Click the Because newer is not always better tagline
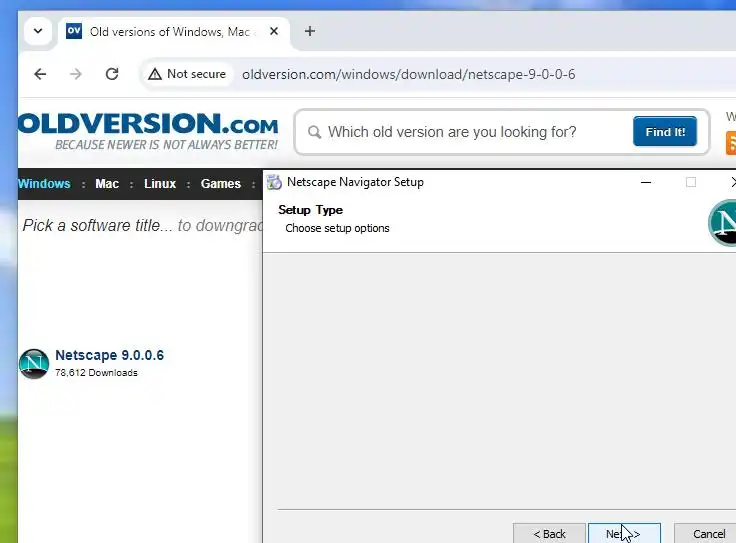The image size is (736, 543). [x=166, y=145]
